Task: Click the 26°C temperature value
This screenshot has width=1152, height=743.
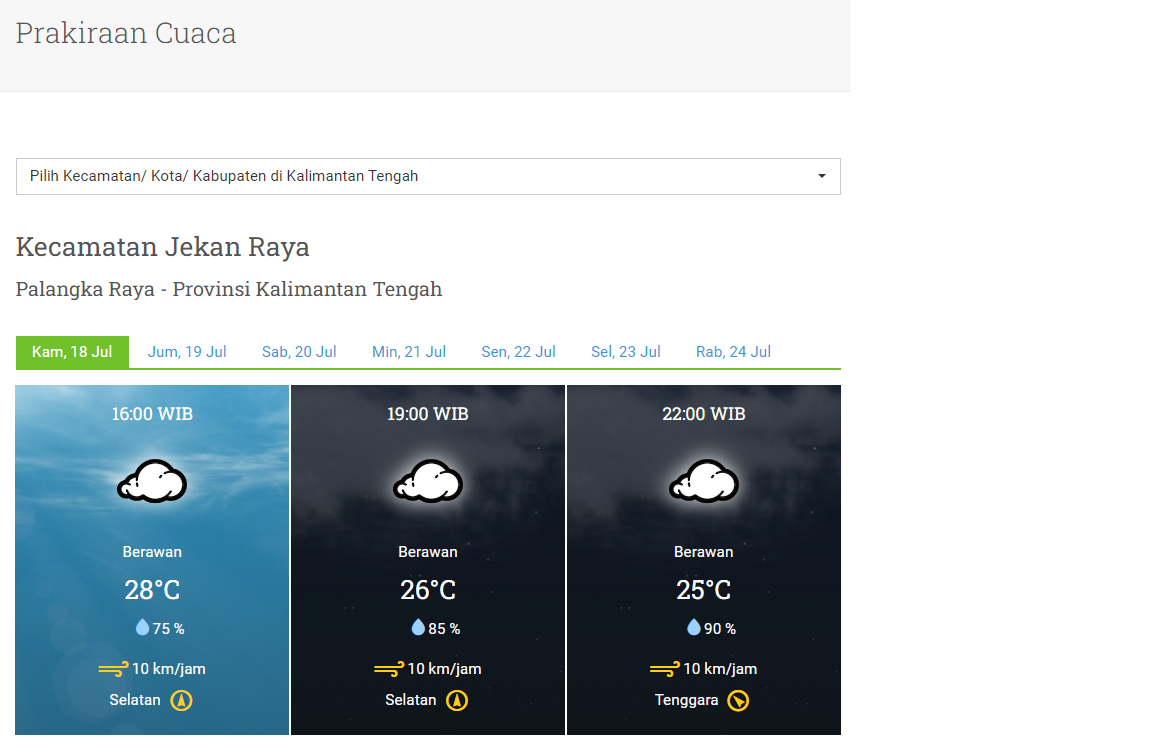Action: [x=428, y=590]
